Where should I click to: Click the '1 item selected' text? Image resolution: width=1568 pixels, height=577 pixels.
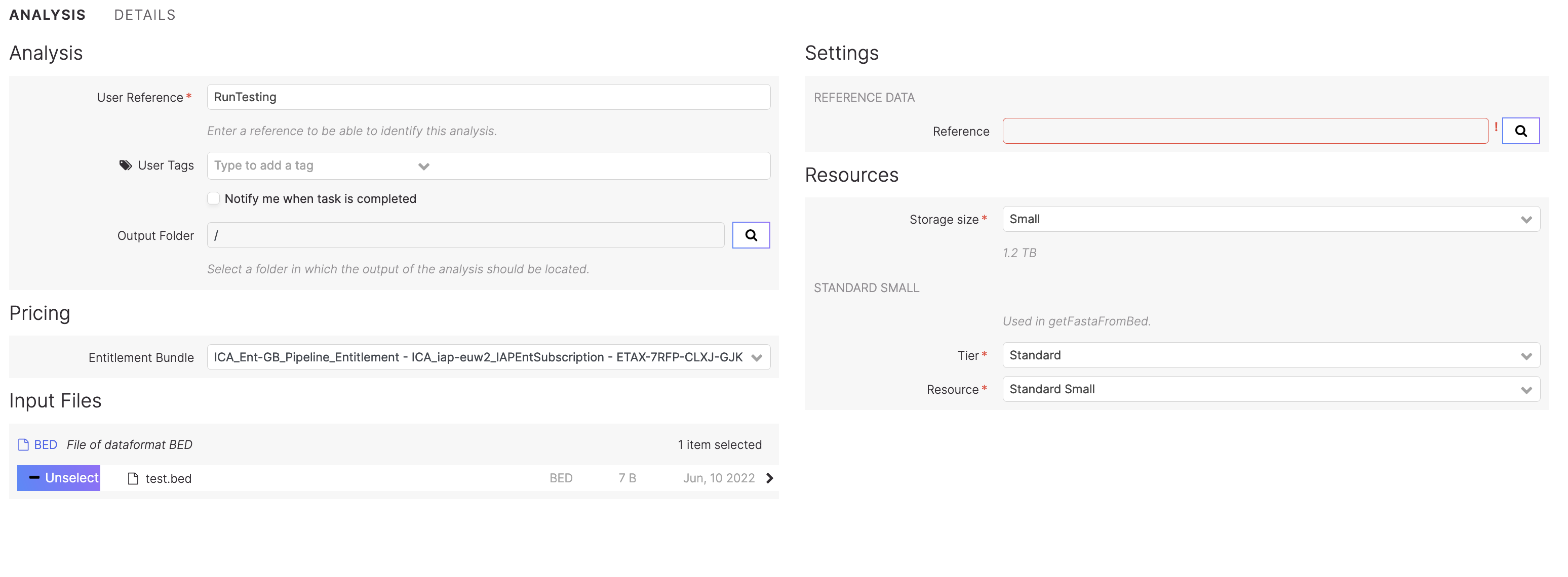pos(720,445)
